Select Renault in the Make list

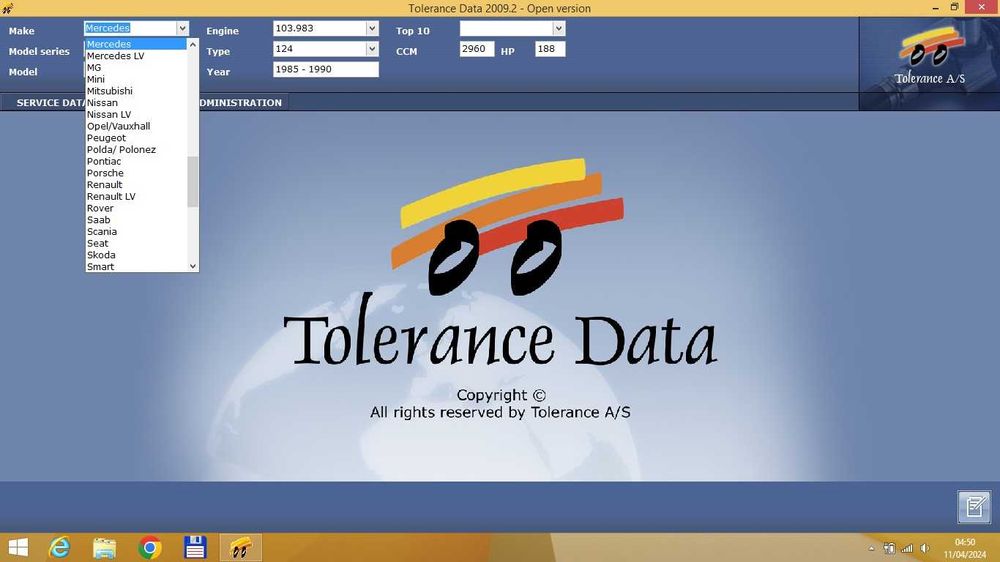click(136, 184)
